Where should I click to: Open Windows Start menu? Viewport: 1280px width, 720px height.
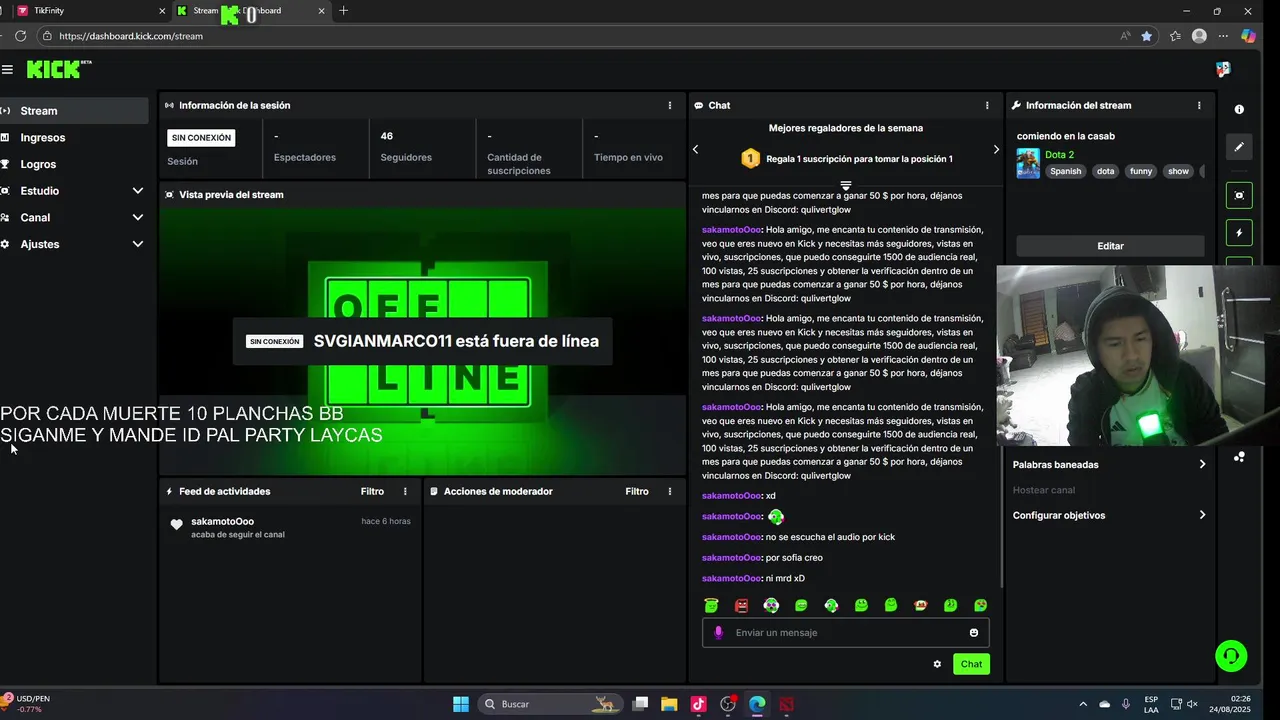point(461,704)
